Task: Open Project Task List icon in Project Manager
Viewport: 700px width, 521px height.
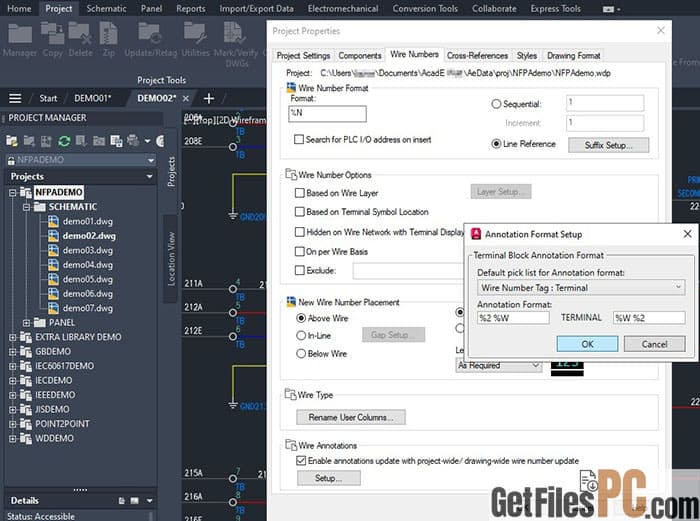Action: (x=81, y=142)
